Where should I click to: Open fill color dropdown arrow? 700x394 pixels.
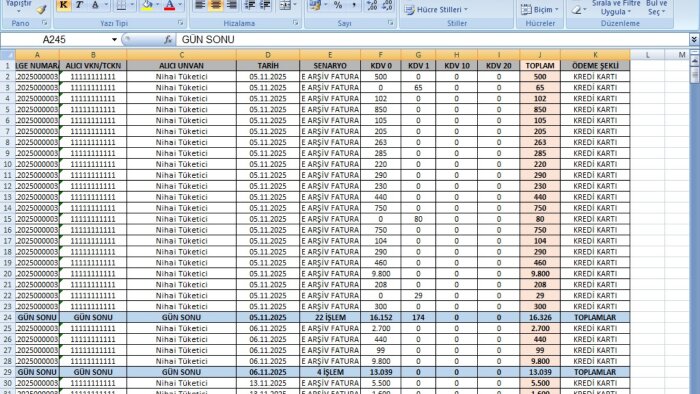(157, 5)
